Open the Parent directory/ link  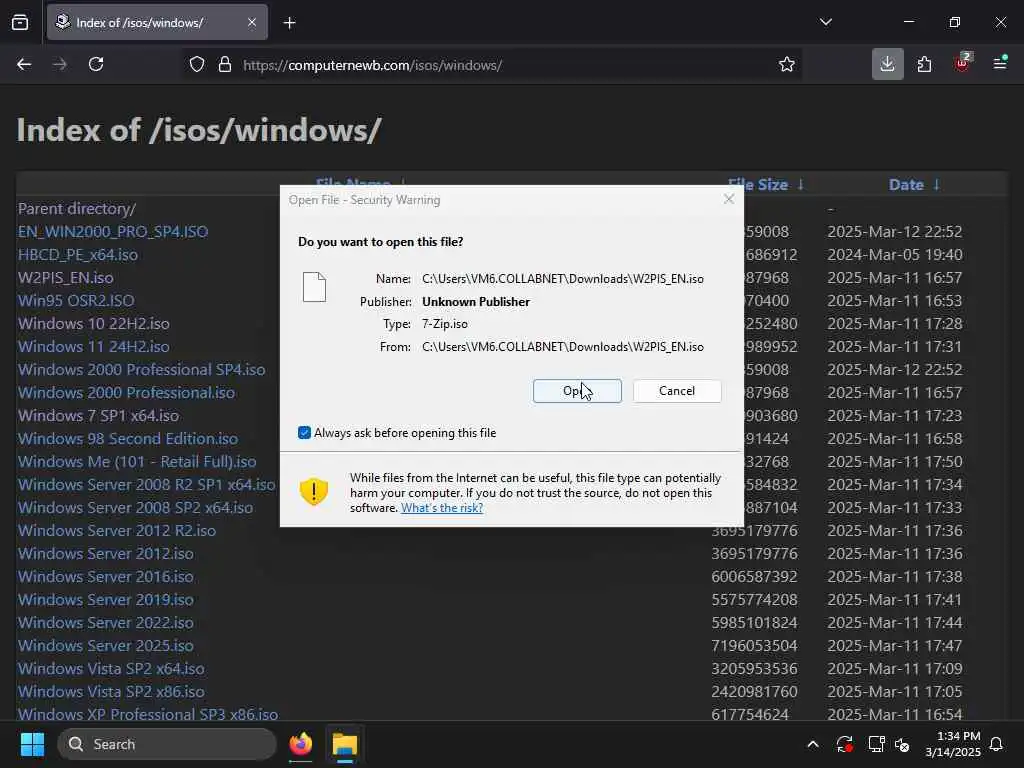77,208
